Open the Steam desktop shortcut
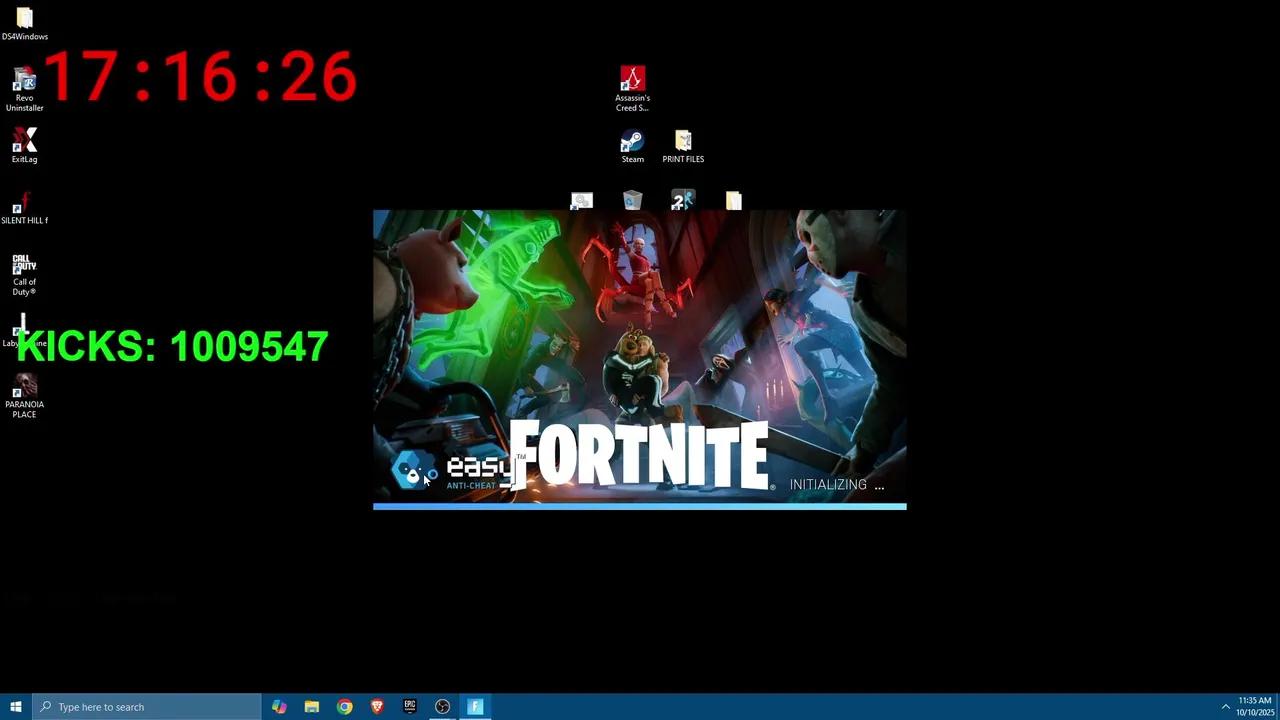Viewport: 1280px width, 720px height. 632,146
